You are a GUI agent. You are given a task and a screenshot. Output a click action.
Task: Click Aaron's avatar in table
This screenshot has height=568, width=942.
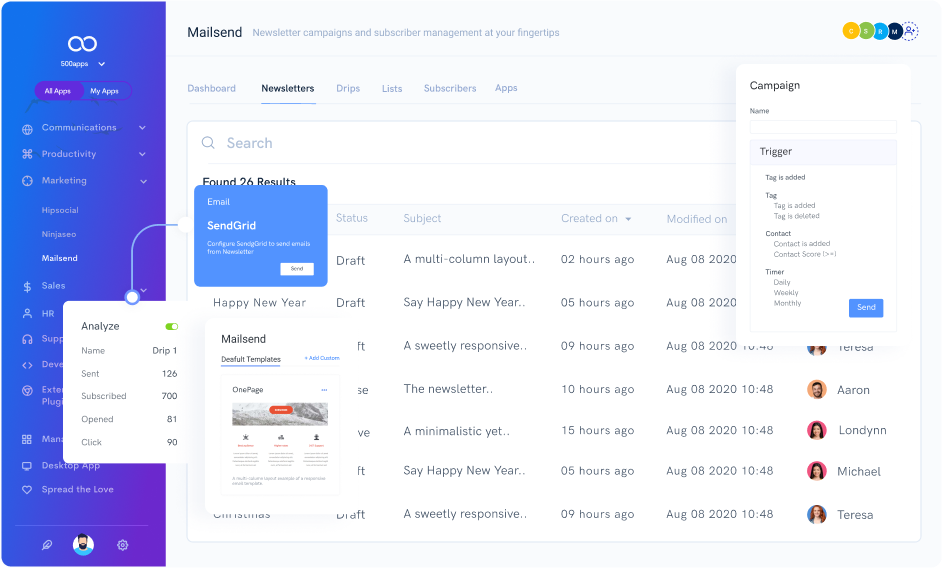pyautogui.click(x=816, y=389)
